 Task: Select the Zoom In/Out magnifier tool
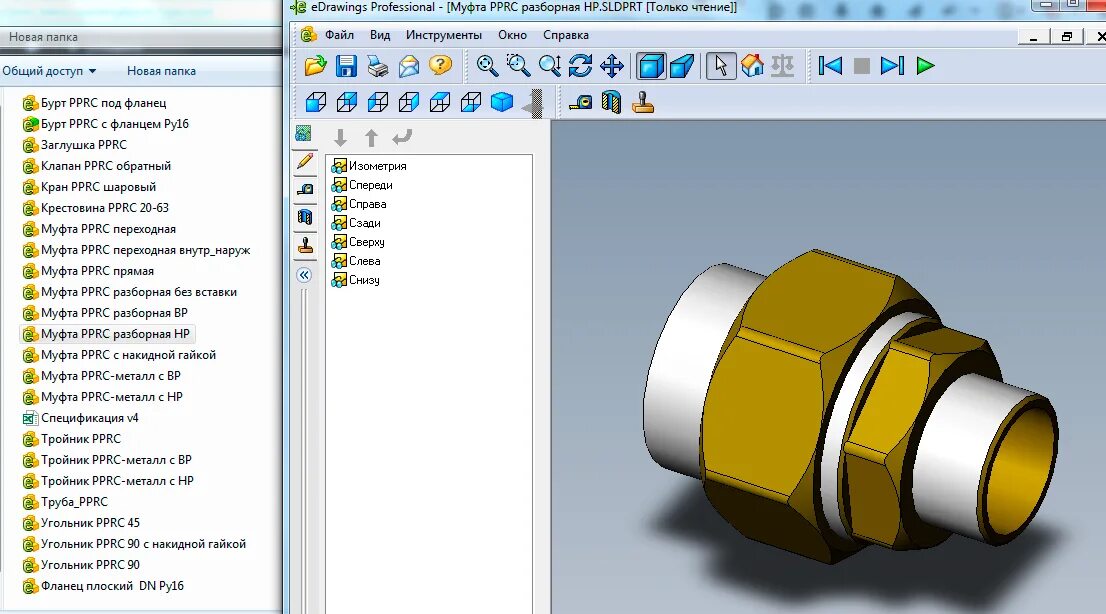(x=549, y=66)
